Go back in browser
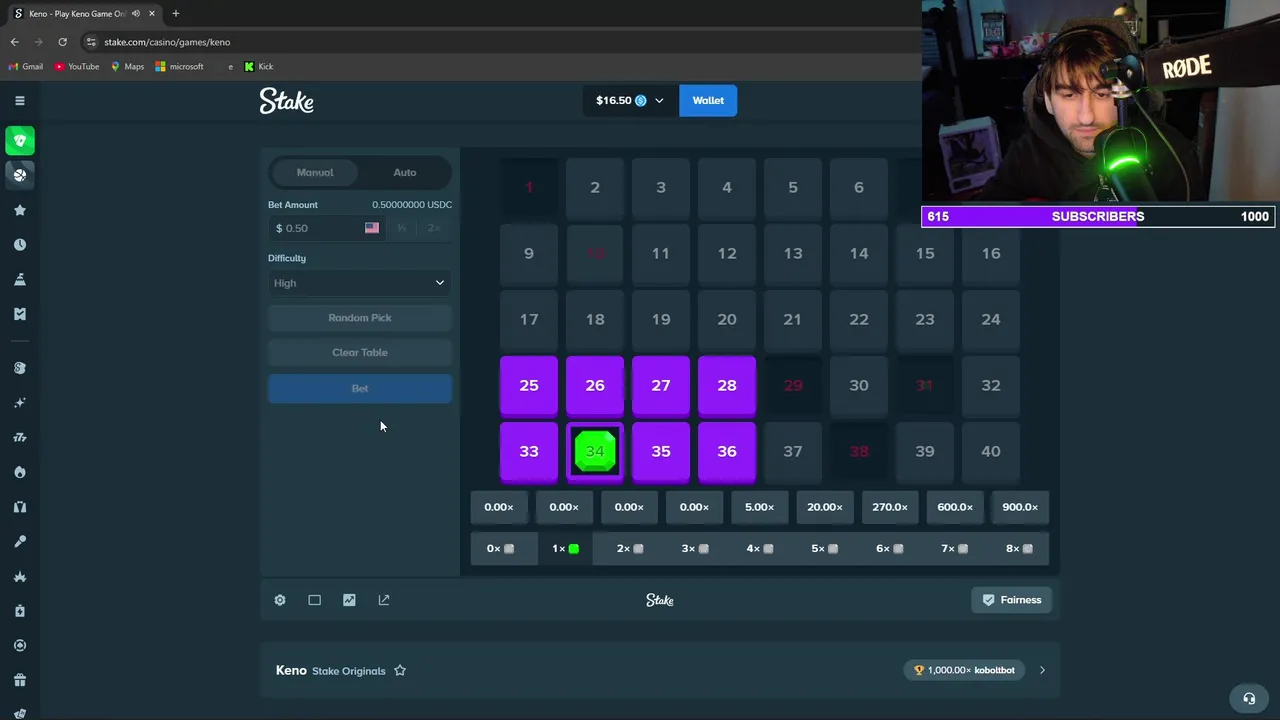The width and height of the screenshot is (1280, 720). (x=14, y=42)
